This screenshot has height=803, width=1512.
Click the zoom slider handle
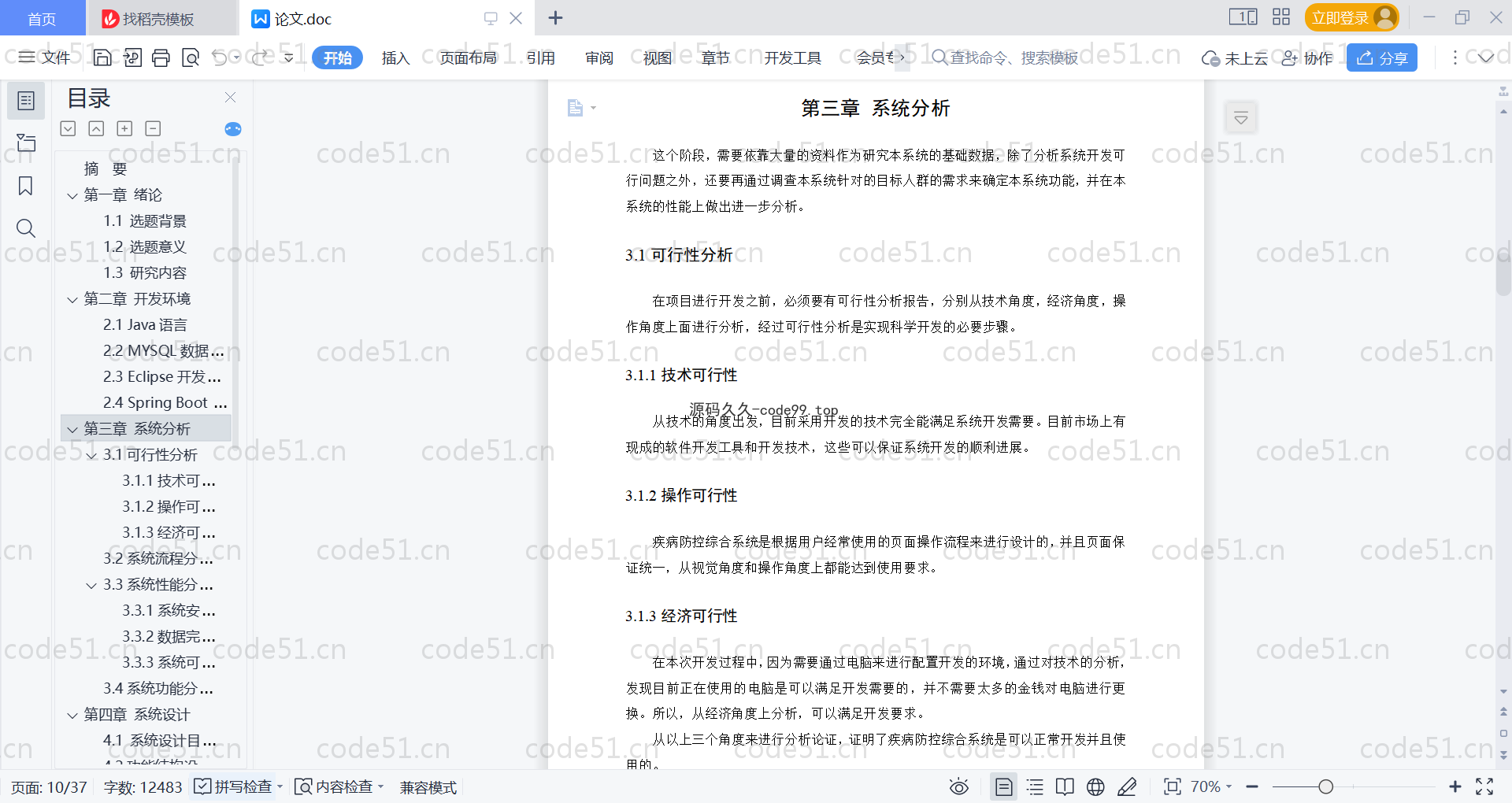click(x=1326, y=786)
